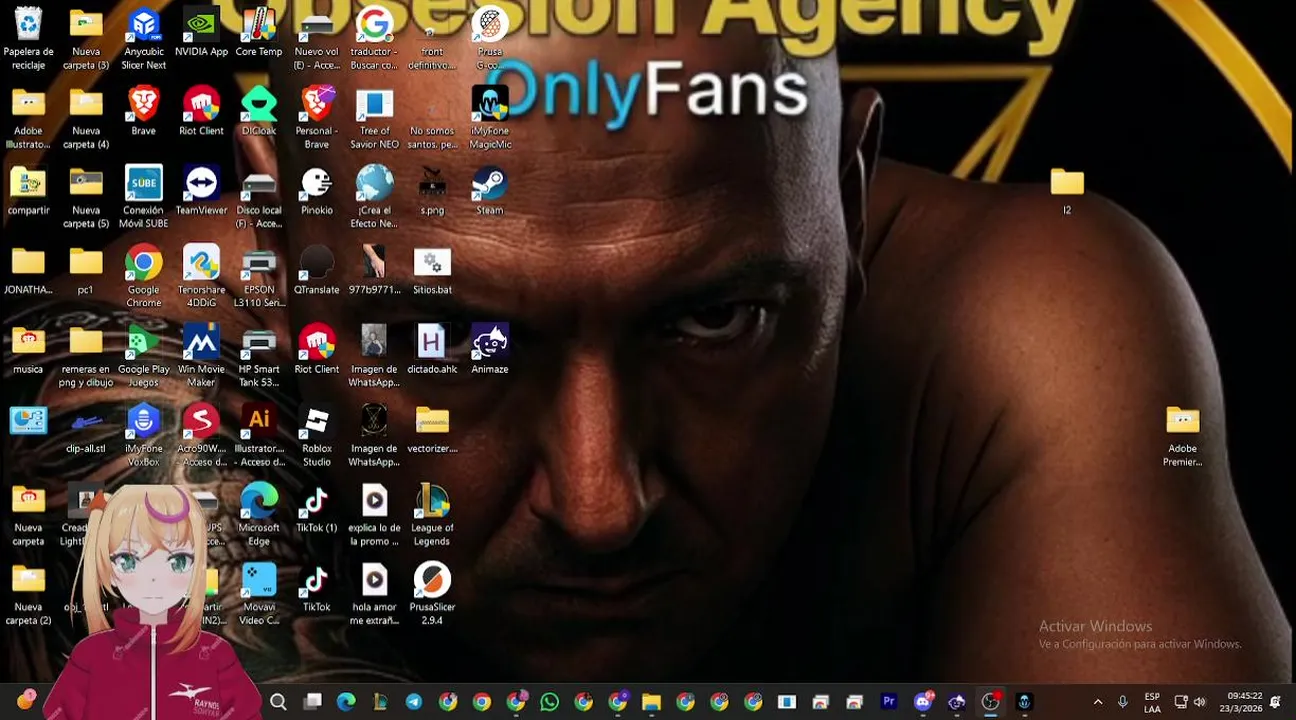Viewport: 1296px width, 720px height.
Task: Open Discord from the taskbar
Action: 922,702
